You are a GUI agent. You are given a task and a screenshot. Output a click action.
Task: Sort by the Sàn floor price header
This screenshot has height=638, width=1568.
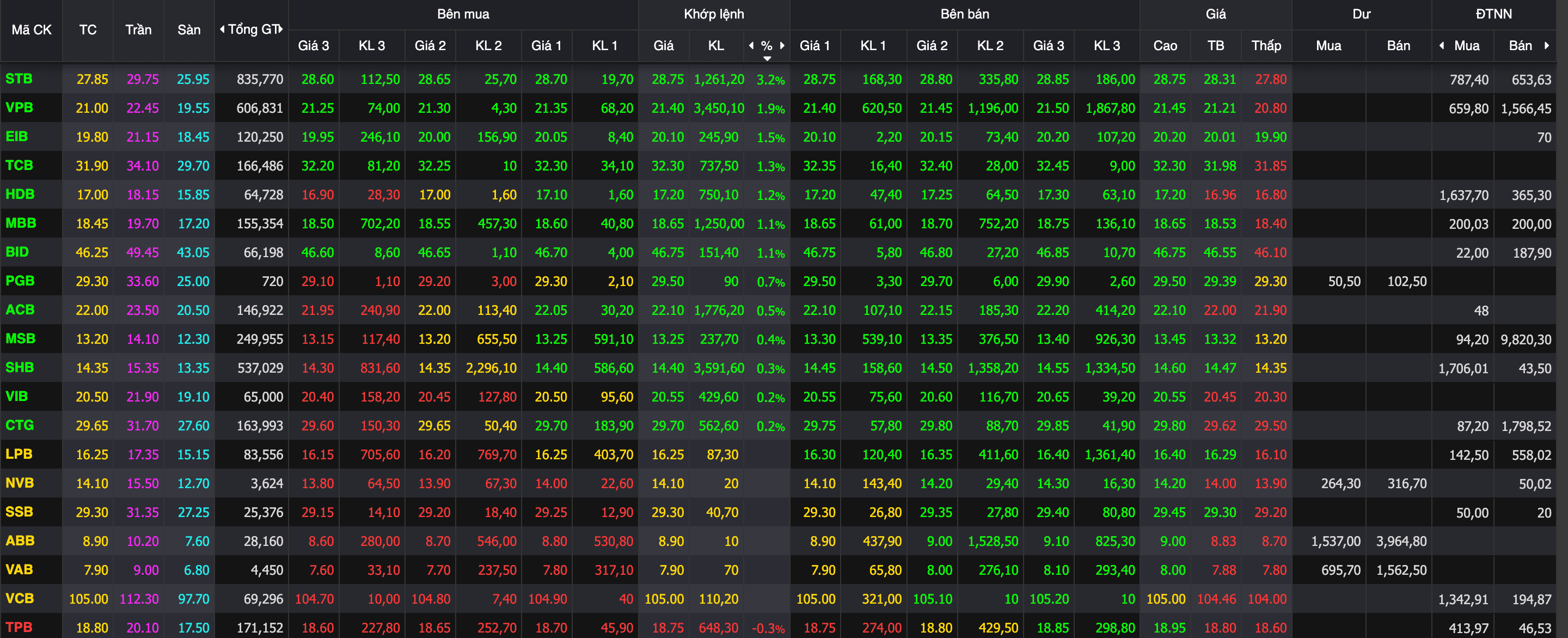pyautogui.click(x=189, y=30)
